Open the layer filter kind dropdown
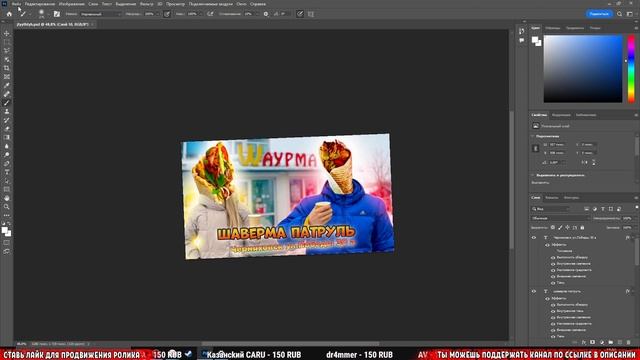Screen dimensions: 640x360 pyautogui.click(x=551, y=209)
